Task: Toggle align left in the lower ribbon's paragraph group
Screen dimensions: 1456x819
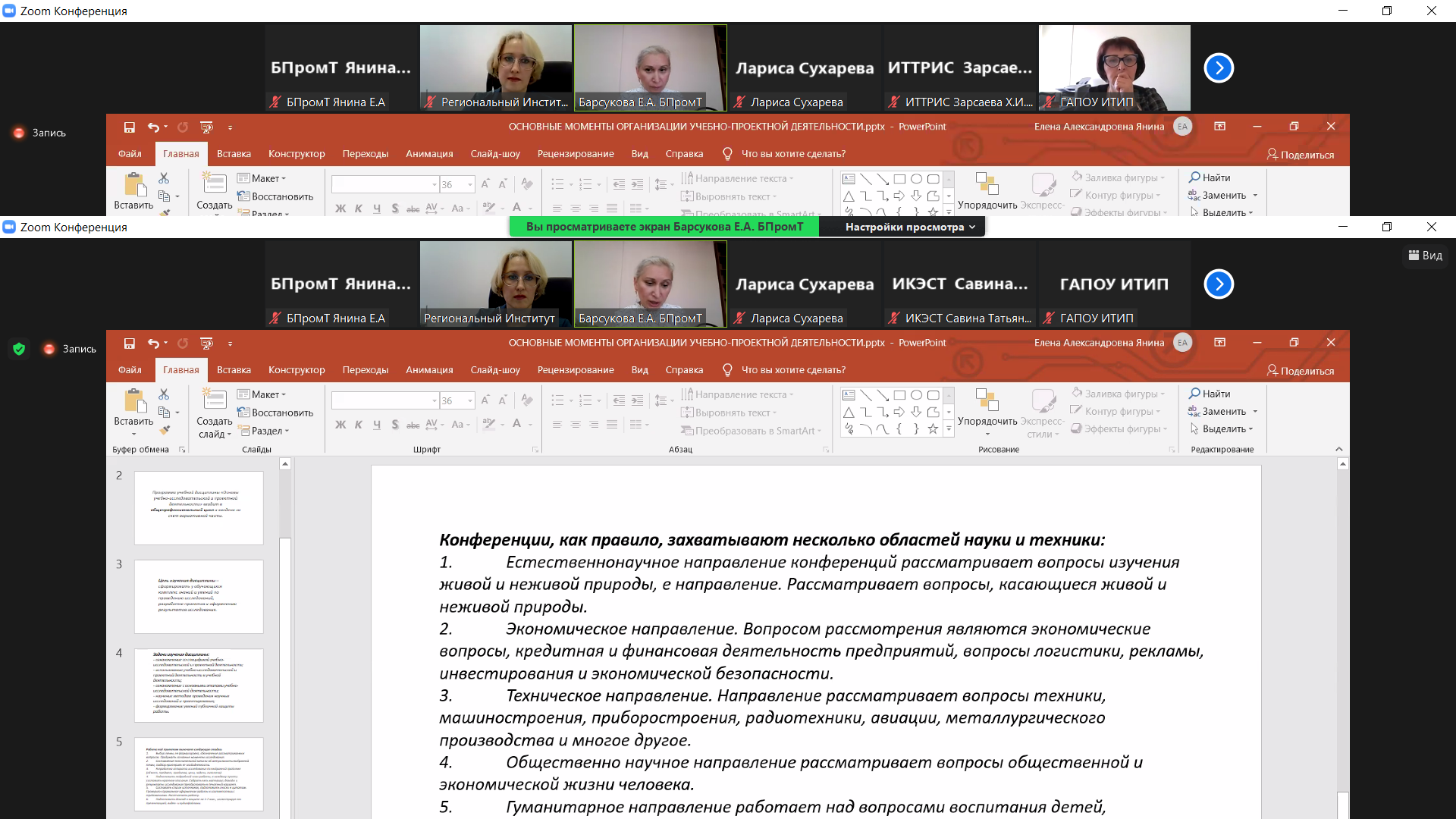Action: point(557,425)
